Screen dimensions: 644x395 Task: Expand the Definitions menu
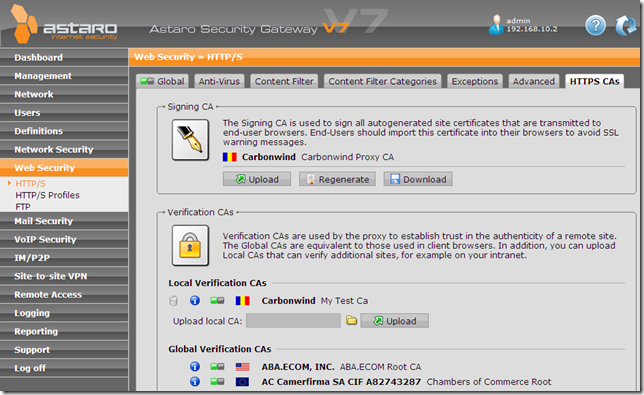pos(64,131)
